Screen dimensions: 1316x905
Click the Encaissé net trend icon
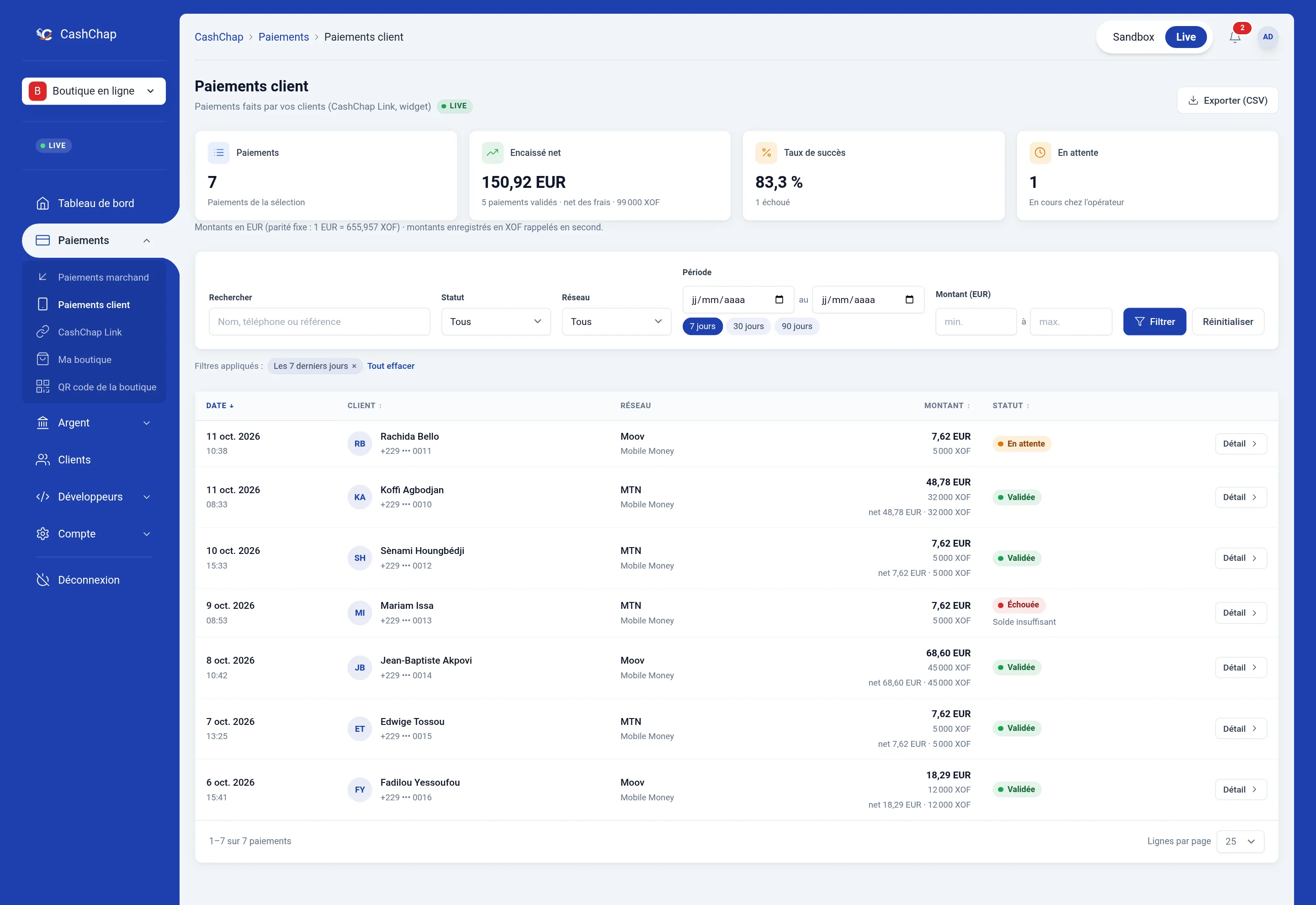(x=493, y=153)
